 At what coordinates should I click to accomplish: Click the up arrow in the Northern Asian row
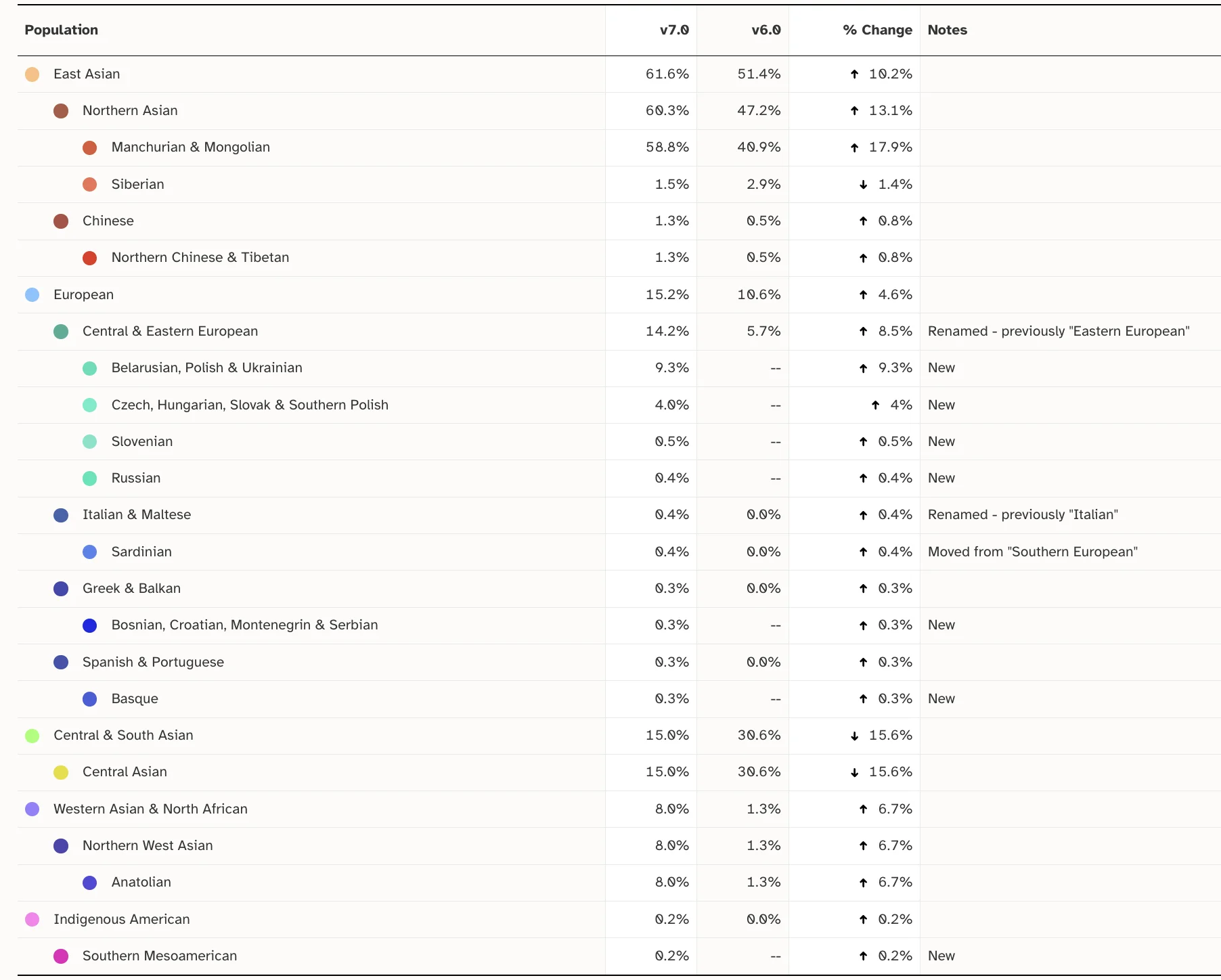(854, 111)
